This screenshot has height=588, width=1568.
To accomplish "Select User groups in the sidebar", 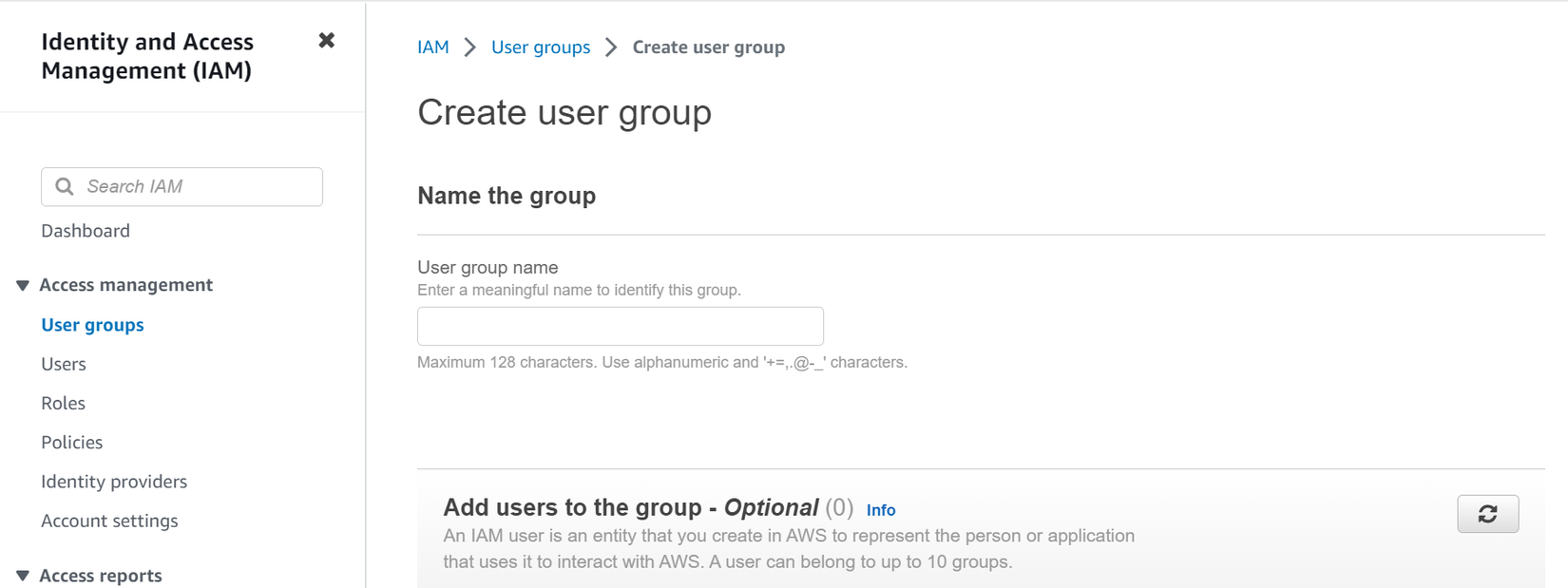I will click(x=92, y=325).
